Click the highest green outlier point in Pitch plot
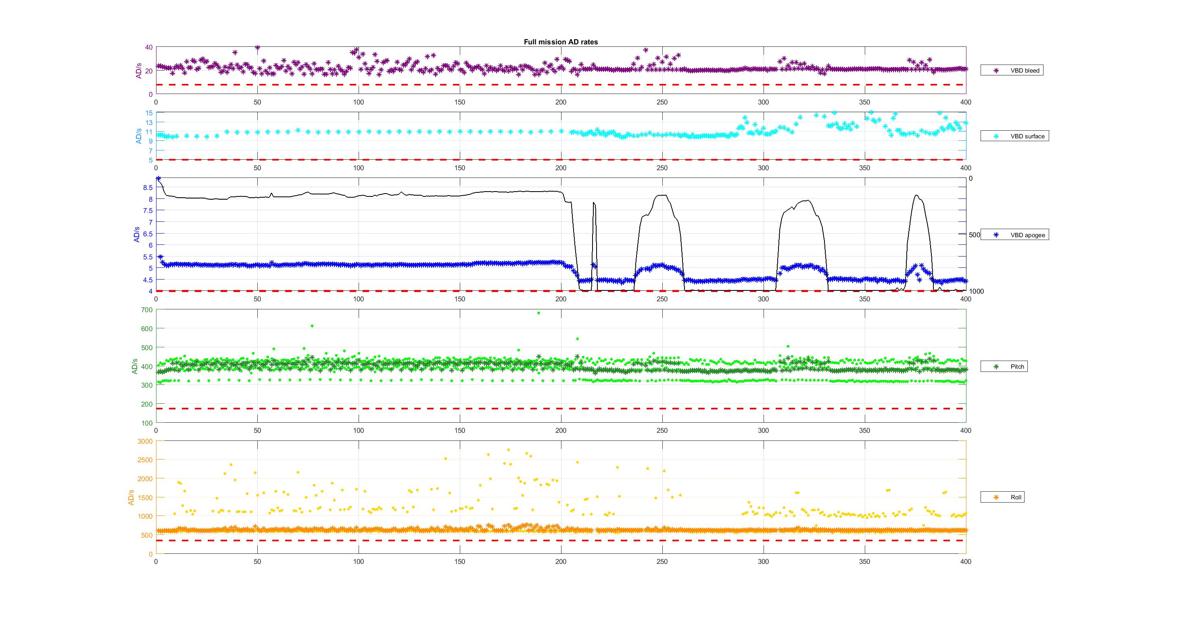 538,313
